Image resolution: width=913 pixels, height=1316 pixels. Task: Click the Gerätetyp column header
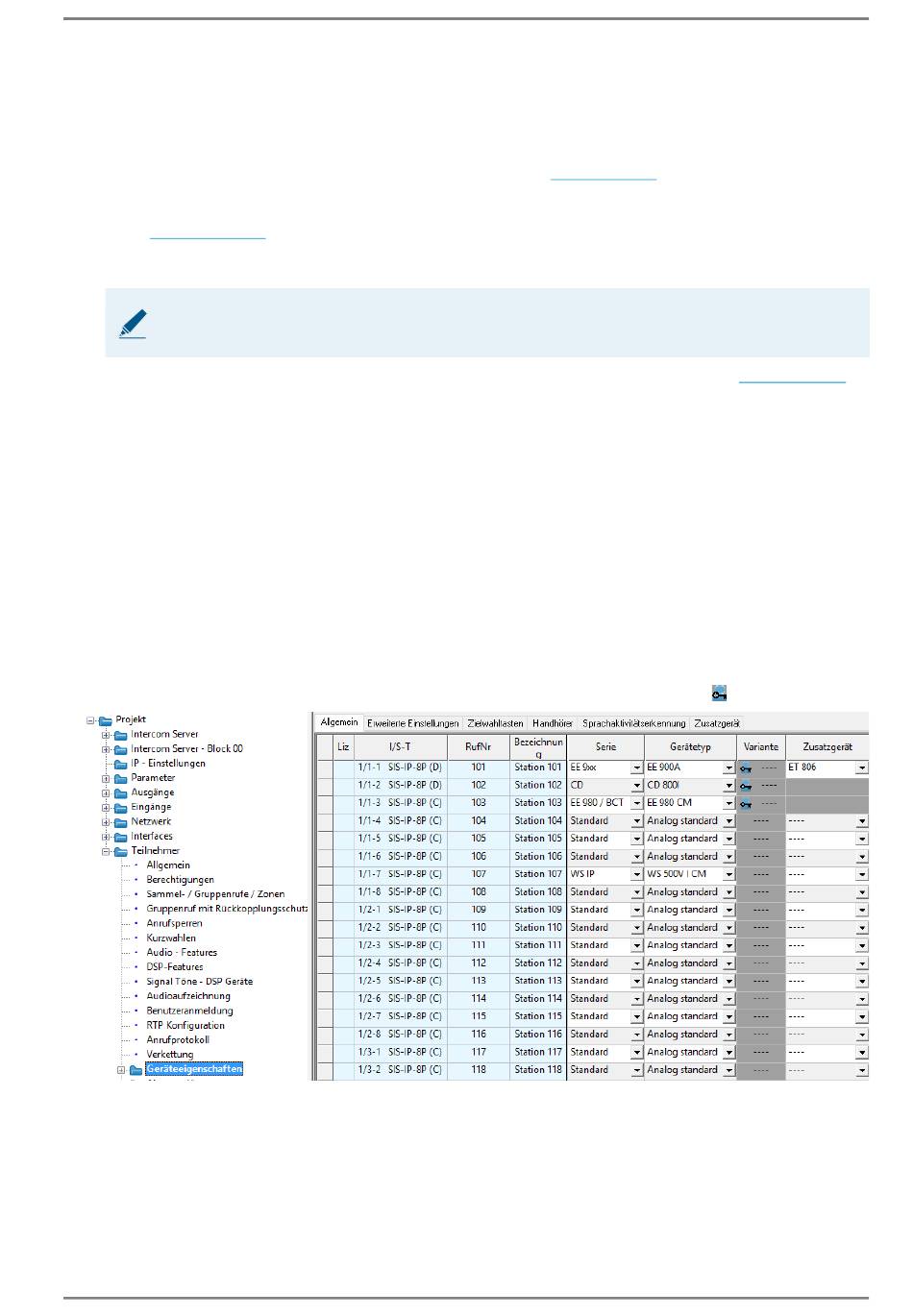(x=690, y=747)
